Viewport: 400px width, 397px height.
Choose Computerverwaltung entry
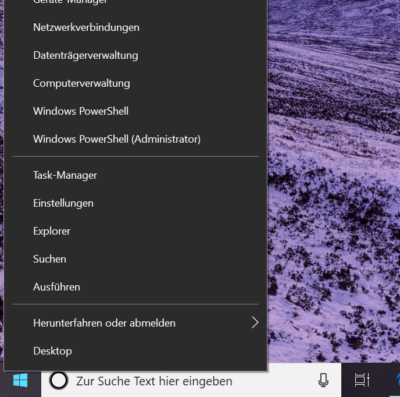pyautogui.click(x=135, y=83)
